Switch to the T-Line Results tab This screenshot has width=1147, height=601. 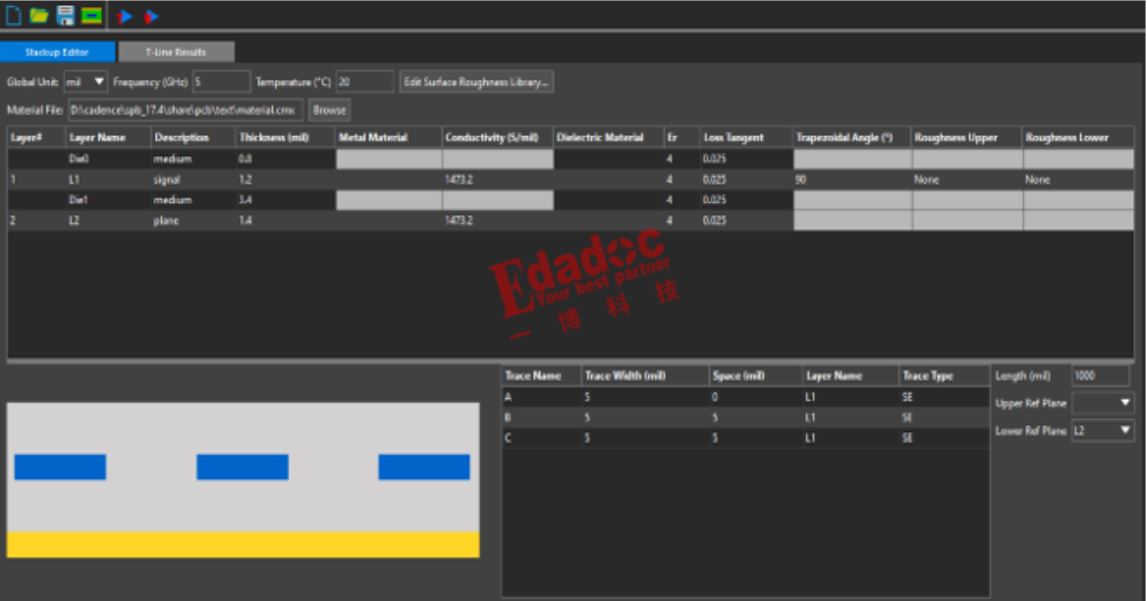click(x=176, y=52)
